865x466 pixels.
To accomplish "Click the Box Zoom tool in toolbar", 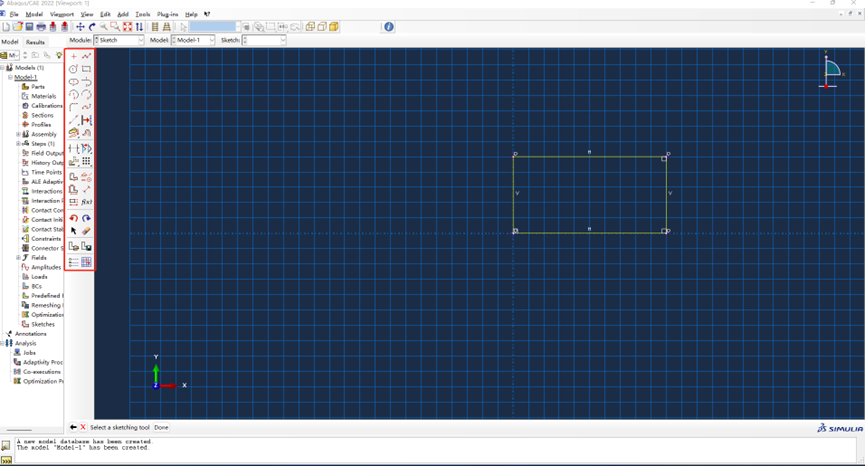I will (x=115, y=26).
